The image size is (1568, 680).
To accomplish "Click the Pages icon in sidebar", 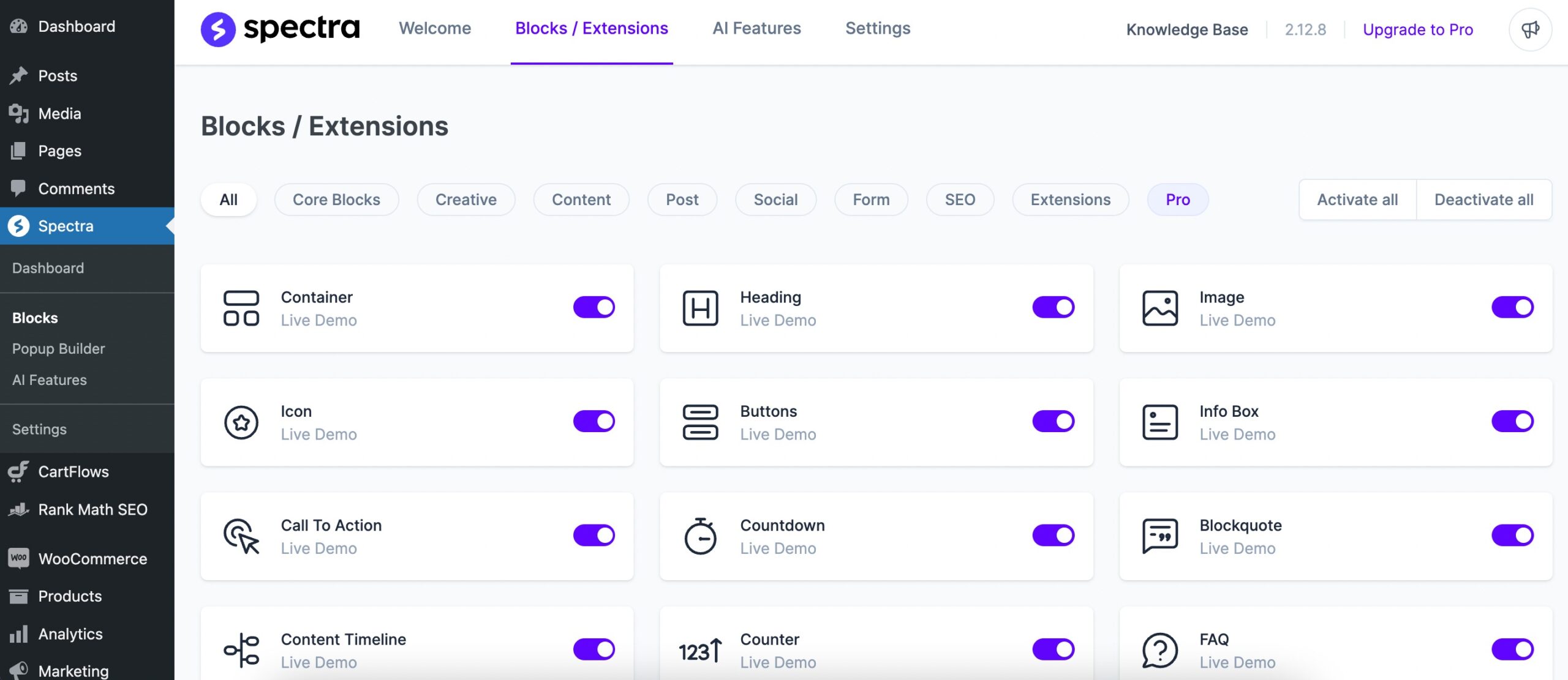I will [x=18, y=151].
